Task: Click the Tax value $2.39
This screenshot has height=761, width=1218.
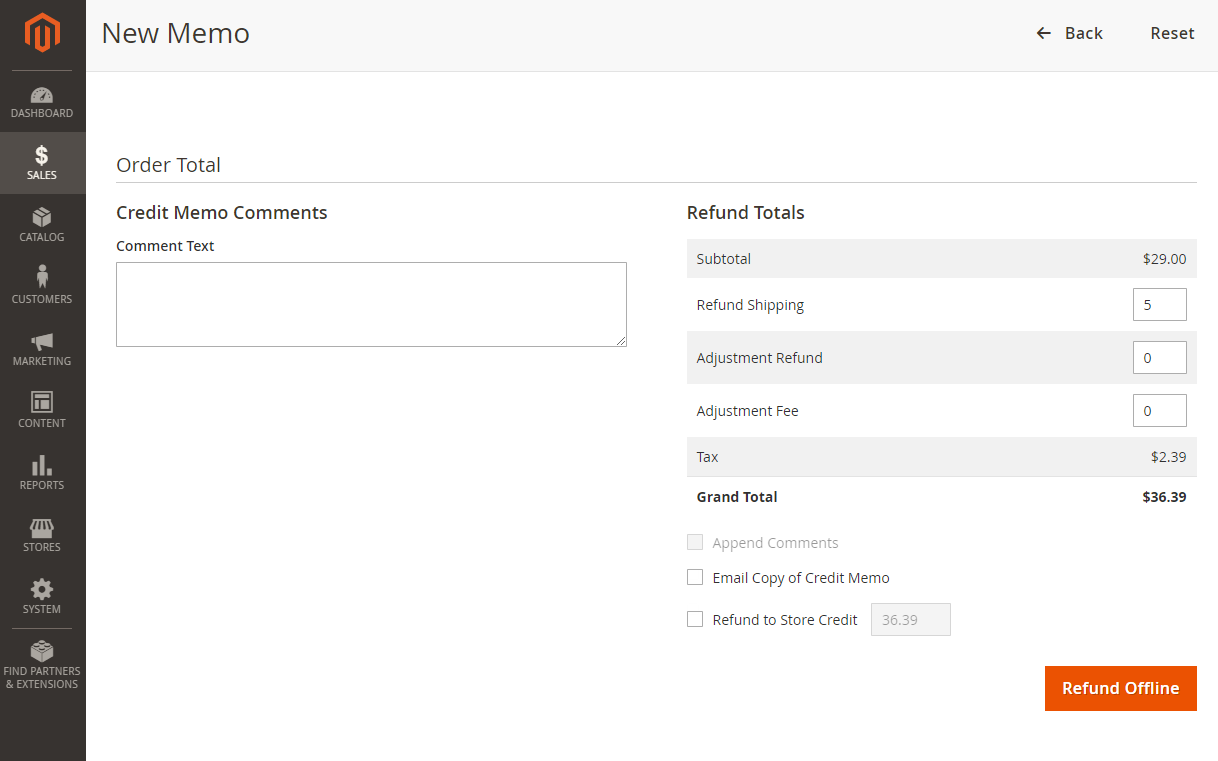Action: 1169,457
